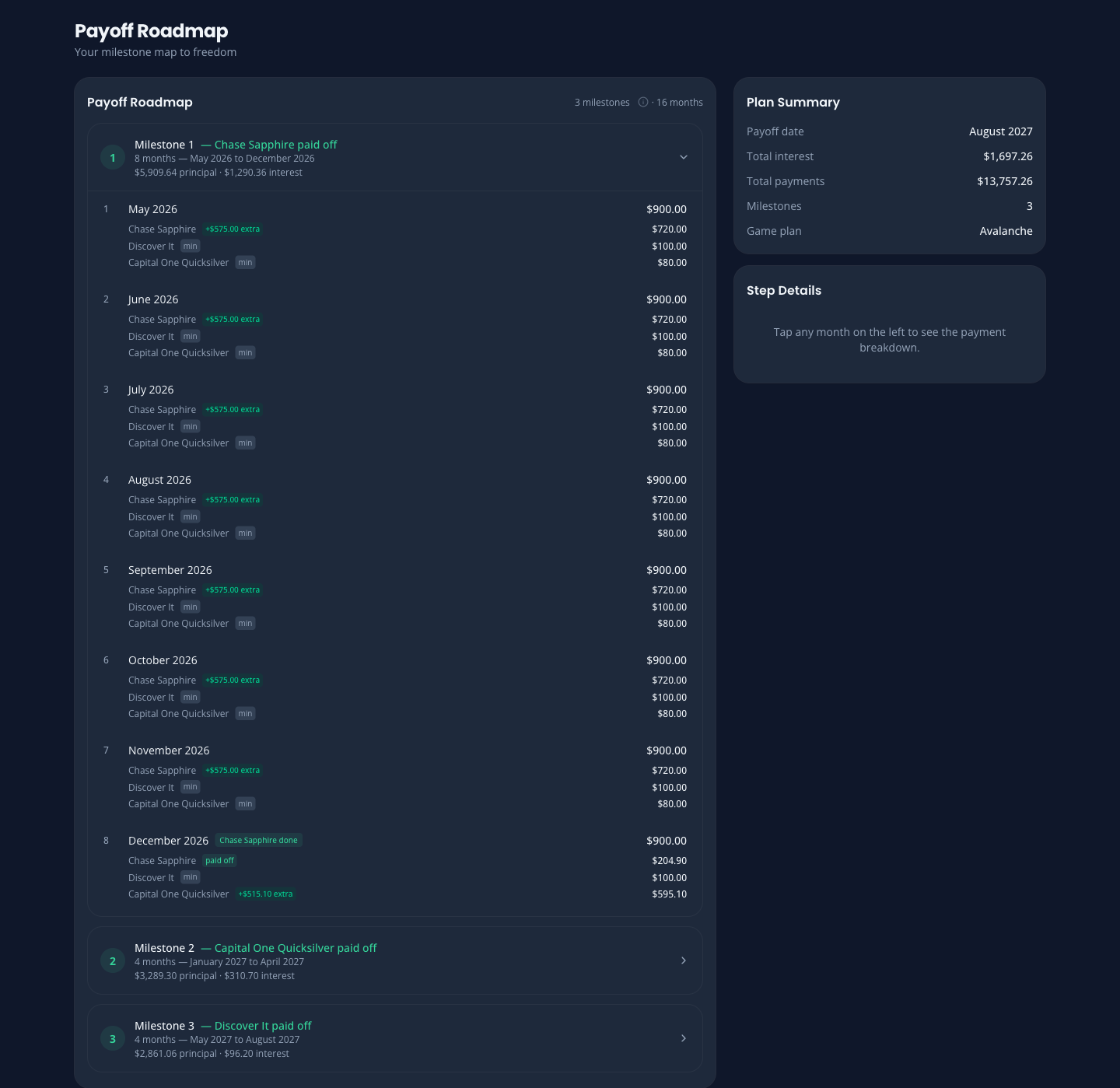Expand Milestone 3 details

pos(684,1038)
